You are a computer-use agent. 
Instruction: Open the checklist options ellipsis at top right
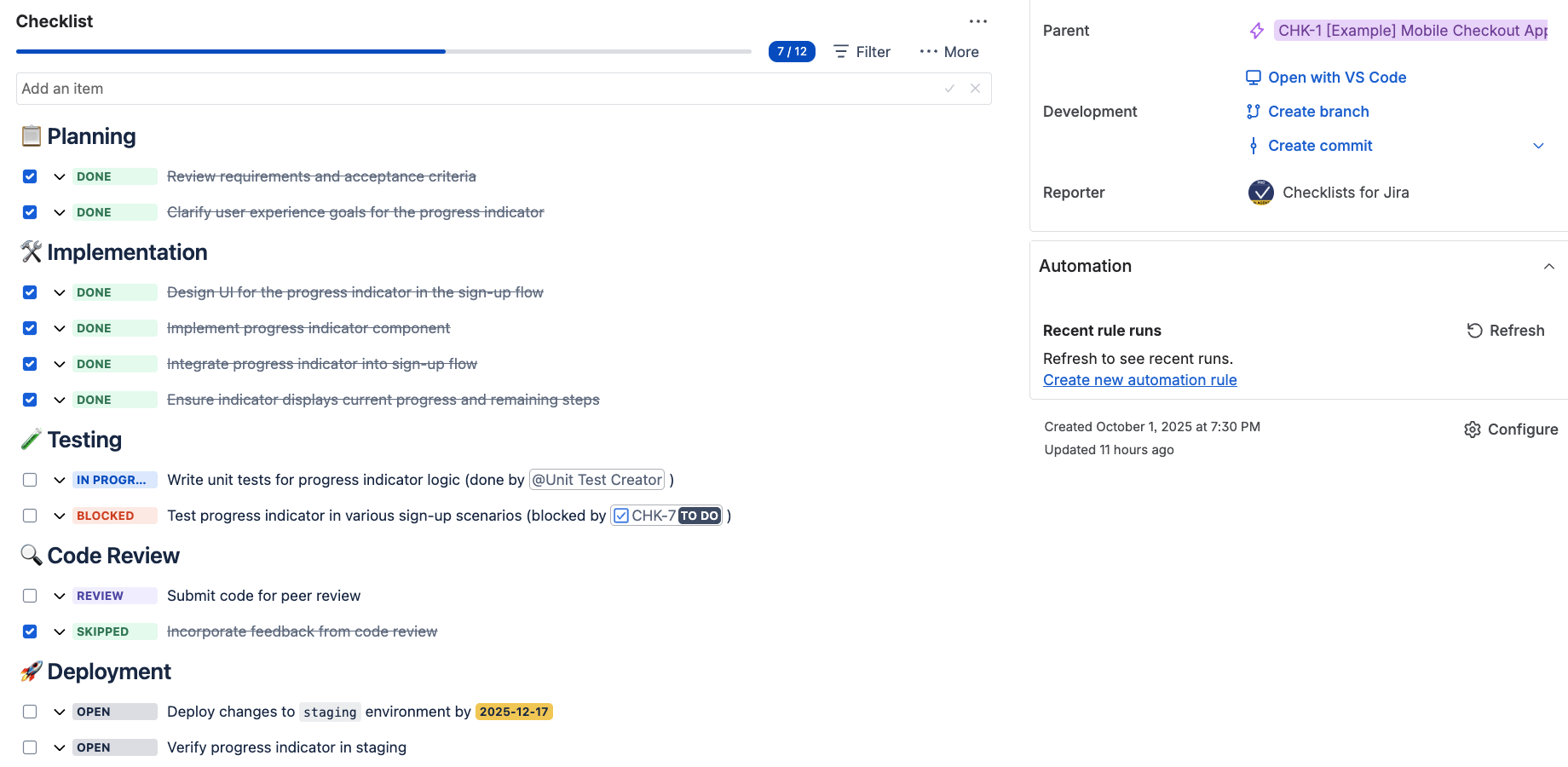point(977,20)
